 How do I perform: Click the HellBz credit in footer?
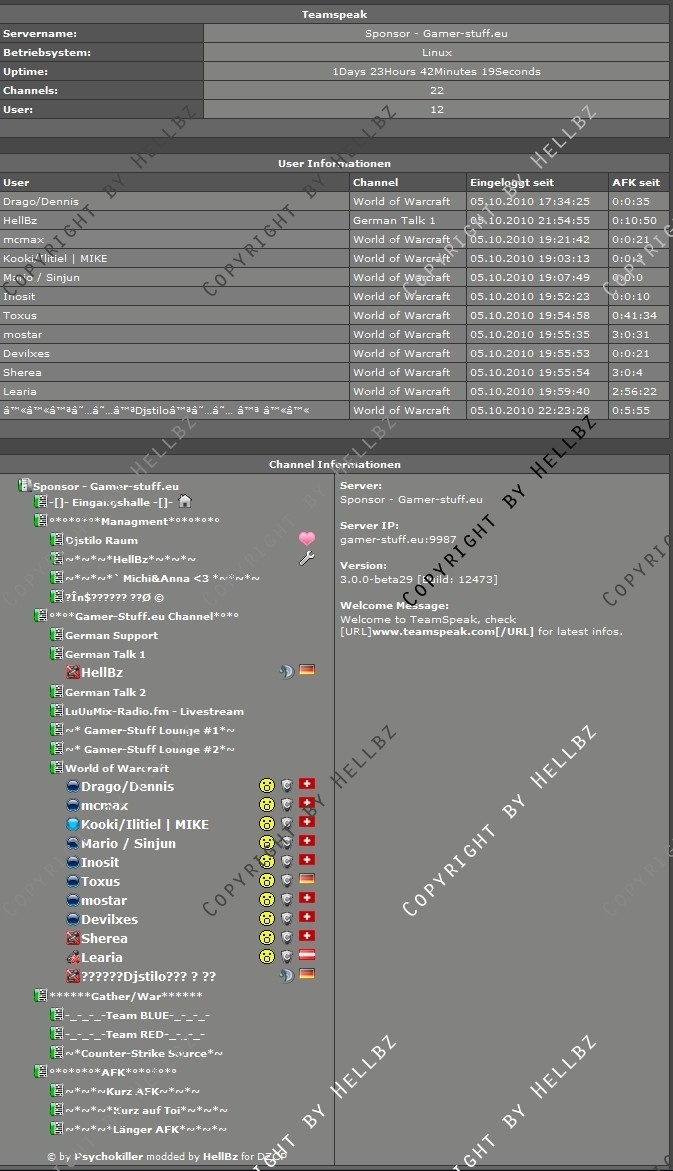(220, 1156)
